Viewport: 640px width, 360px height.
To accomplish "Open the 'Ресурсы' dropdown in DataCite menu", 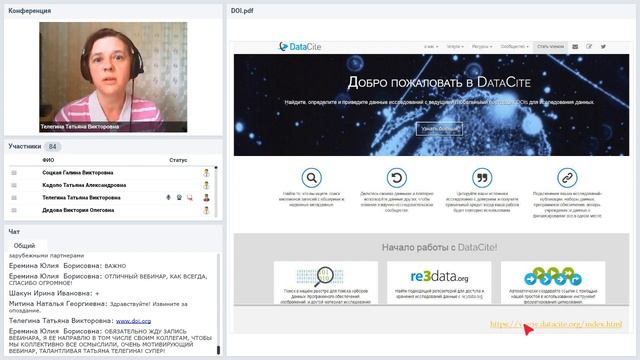I will click(482, 47).
